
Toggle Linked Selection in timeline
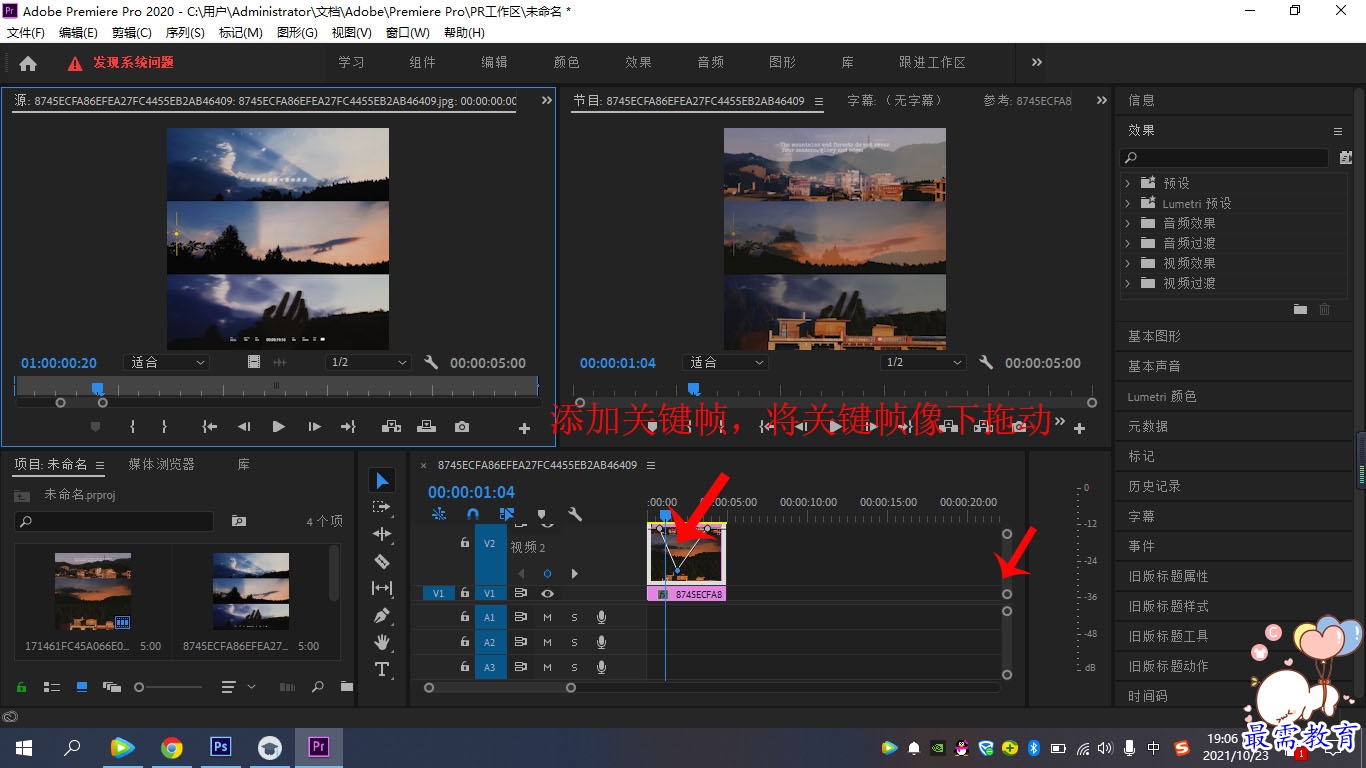507,514
